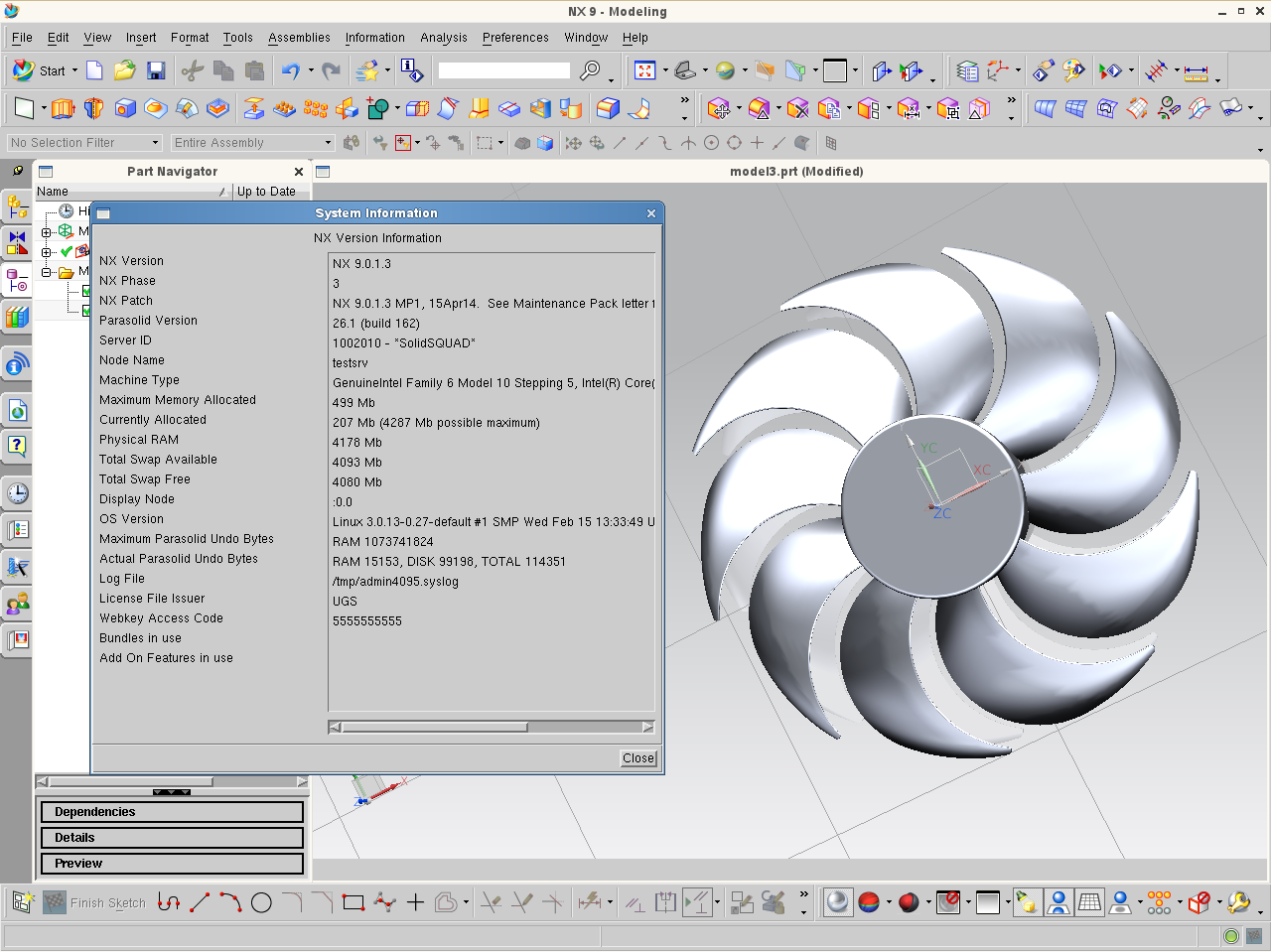Toggle the Quadrant Point snap option

(x=734, y=143)
